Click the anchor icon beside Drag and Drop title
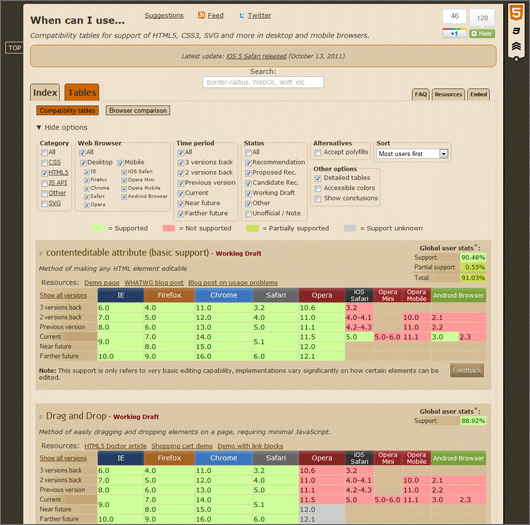 click(41, 416)
